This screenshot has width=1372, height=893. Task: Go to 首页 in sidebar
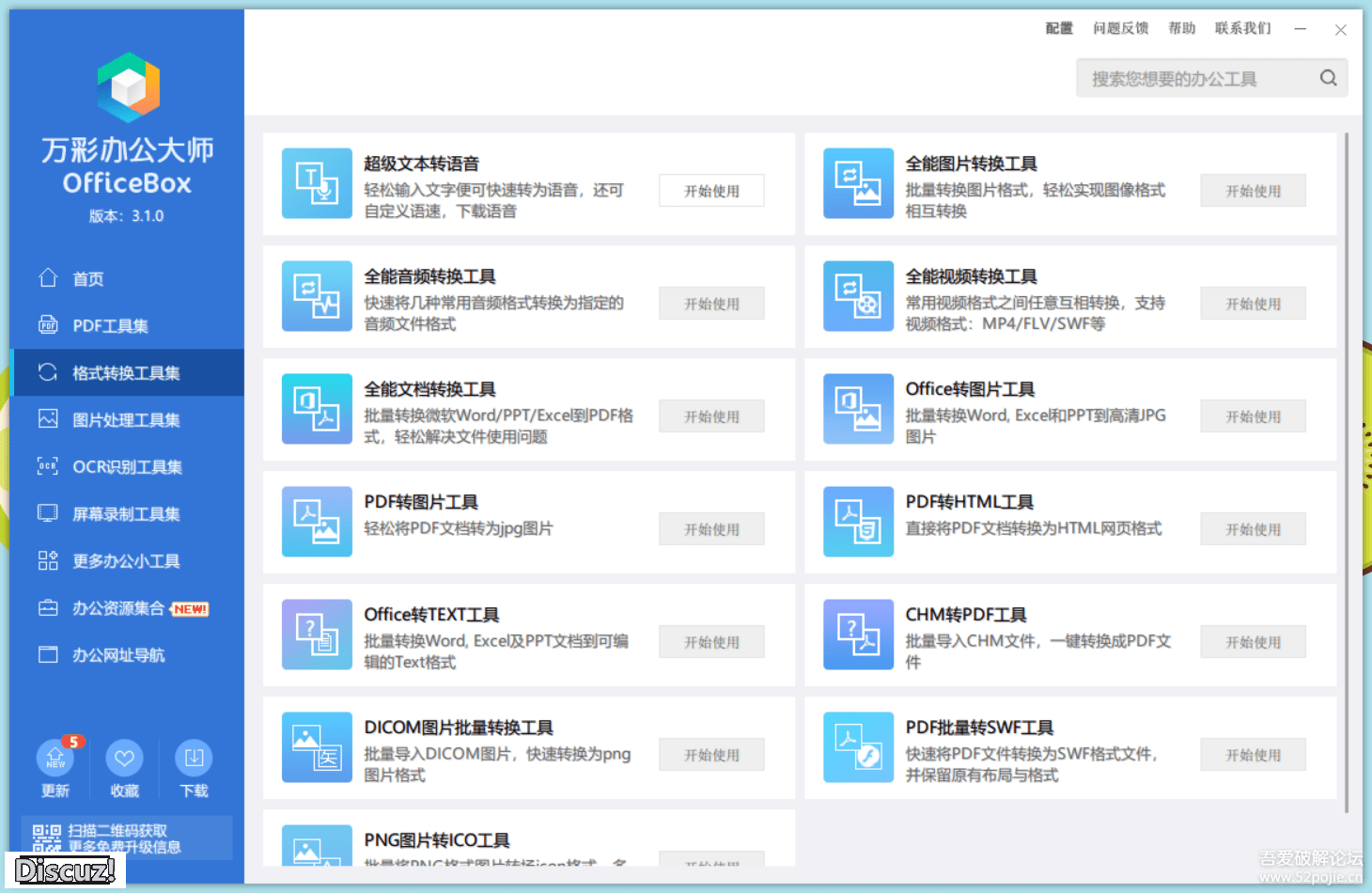tap(127, 278)
